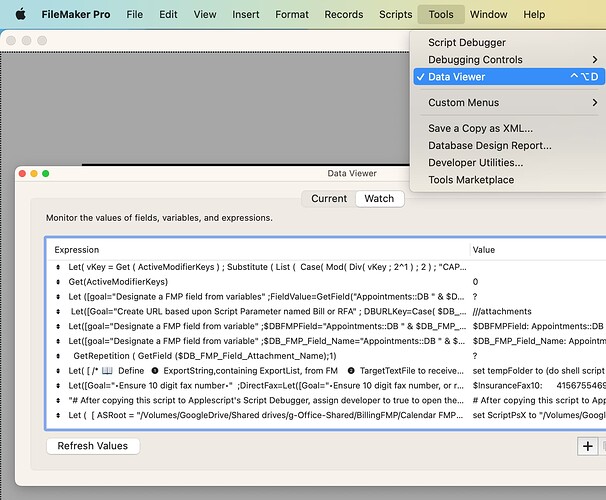606x500 pixels.
Task: Click the Value column header
Action: pyautogui.click(x=483, y=250)
